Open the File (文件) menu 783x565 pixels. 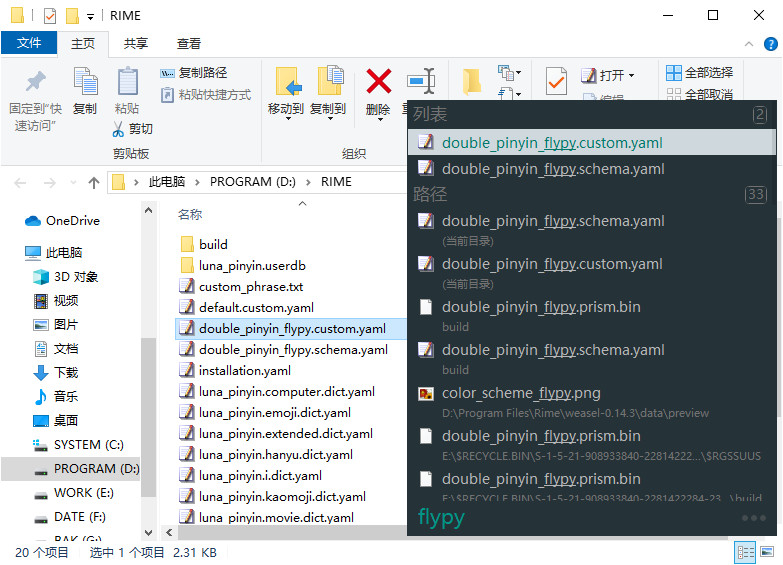tap(29, 43)
